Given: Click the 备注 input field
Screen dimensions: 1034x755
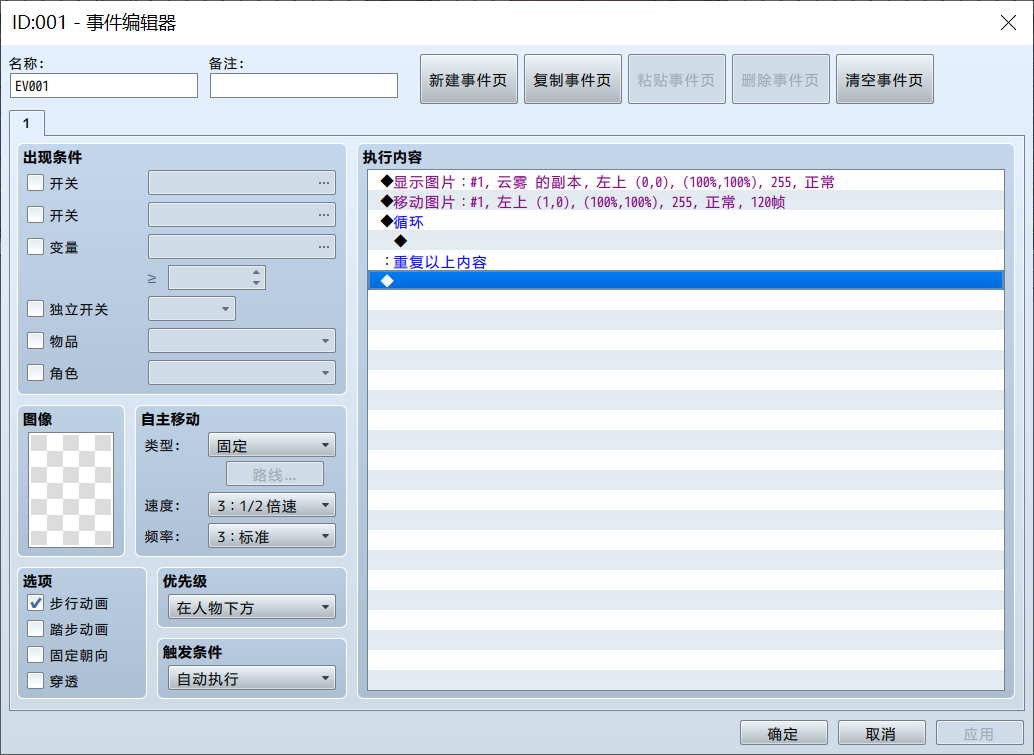Looking at the screenshot, I should click(304, 86).
